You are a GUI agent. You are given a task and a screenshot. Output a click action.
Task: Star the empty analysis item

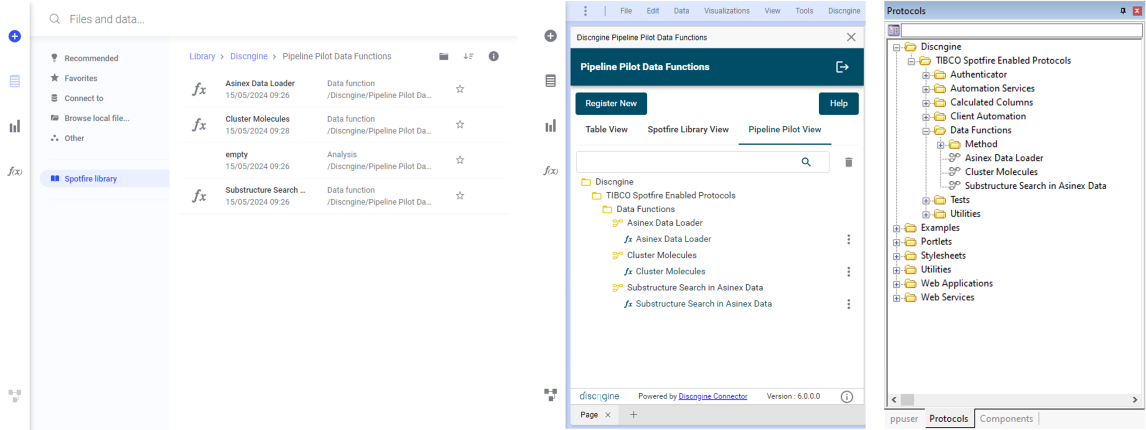tap(460, 160)
